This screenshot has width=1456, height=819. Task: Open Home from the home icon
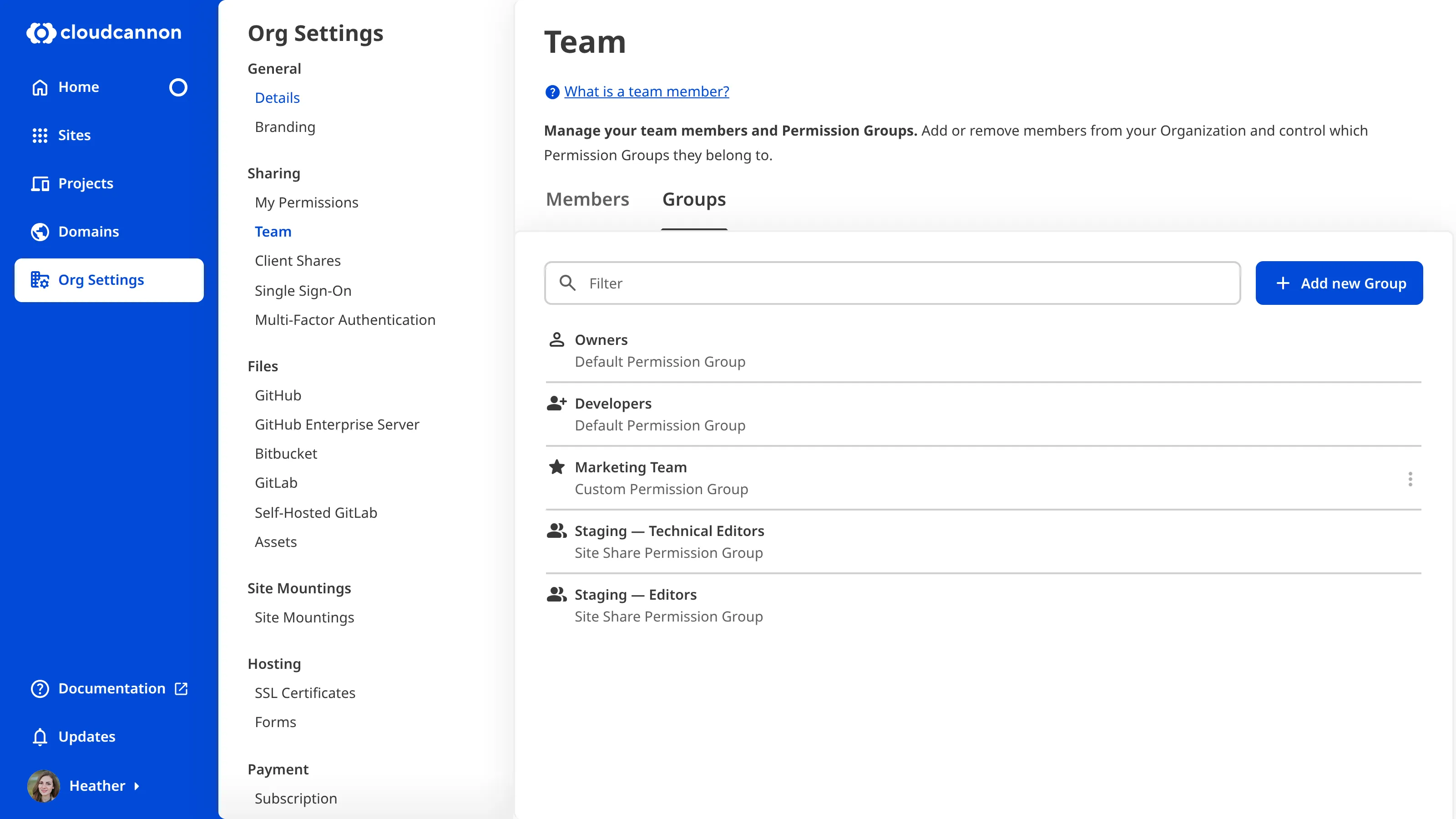click(x=40, y=87)
